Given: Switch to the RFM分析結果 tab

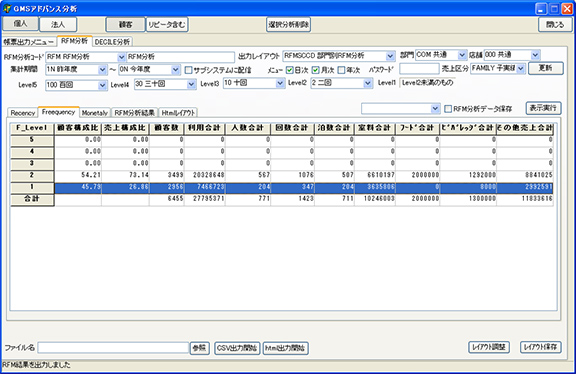Looking at the screenshot, I should click(x=134, y=113).
